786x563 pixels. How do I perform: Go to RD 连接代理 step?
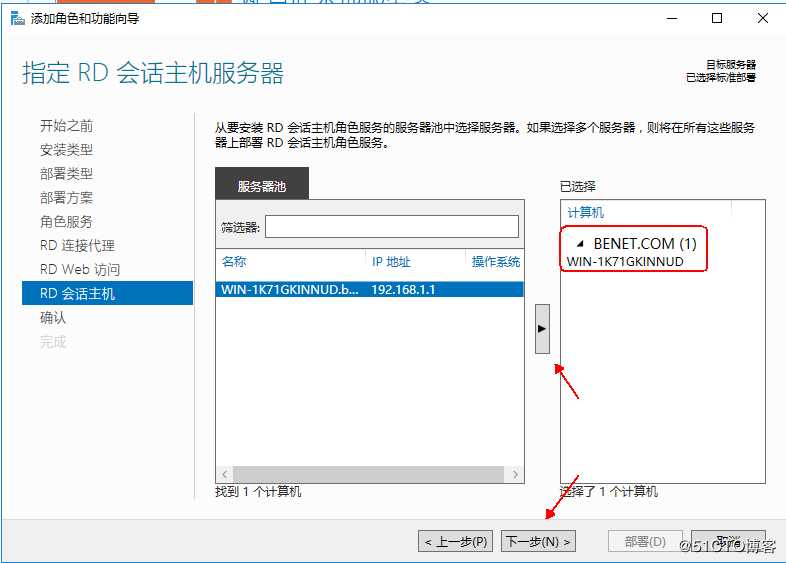pos(77,246)
